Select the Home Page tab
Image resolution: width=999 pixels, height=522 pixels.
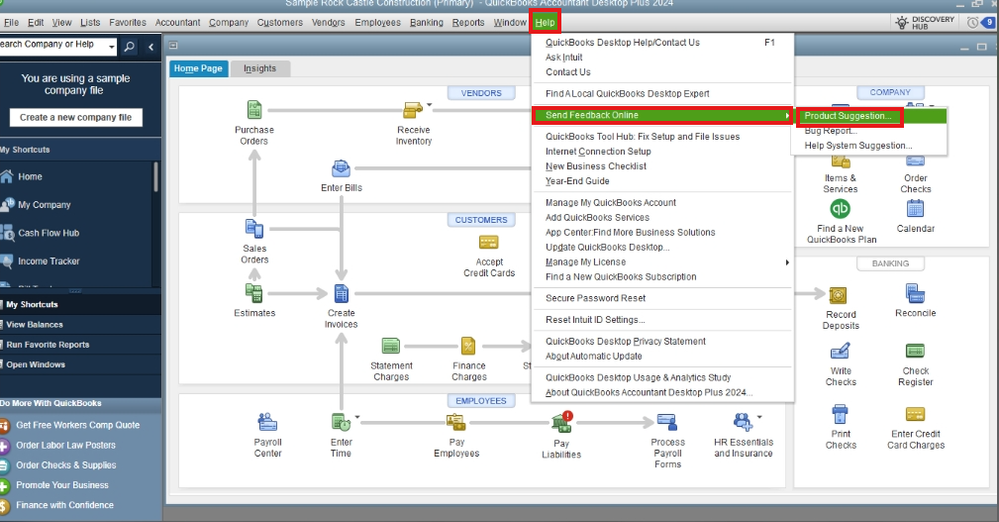pos(198,68)
